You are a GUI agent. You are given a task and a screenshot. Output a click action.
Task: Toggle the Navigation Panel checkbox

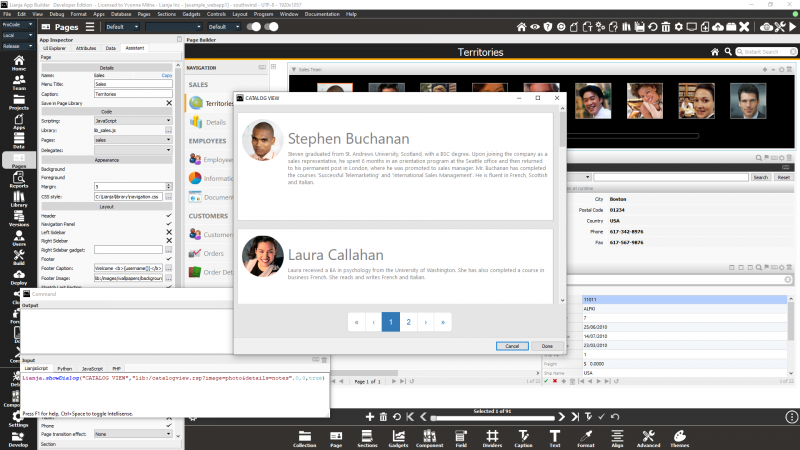[x=169, y=224]
